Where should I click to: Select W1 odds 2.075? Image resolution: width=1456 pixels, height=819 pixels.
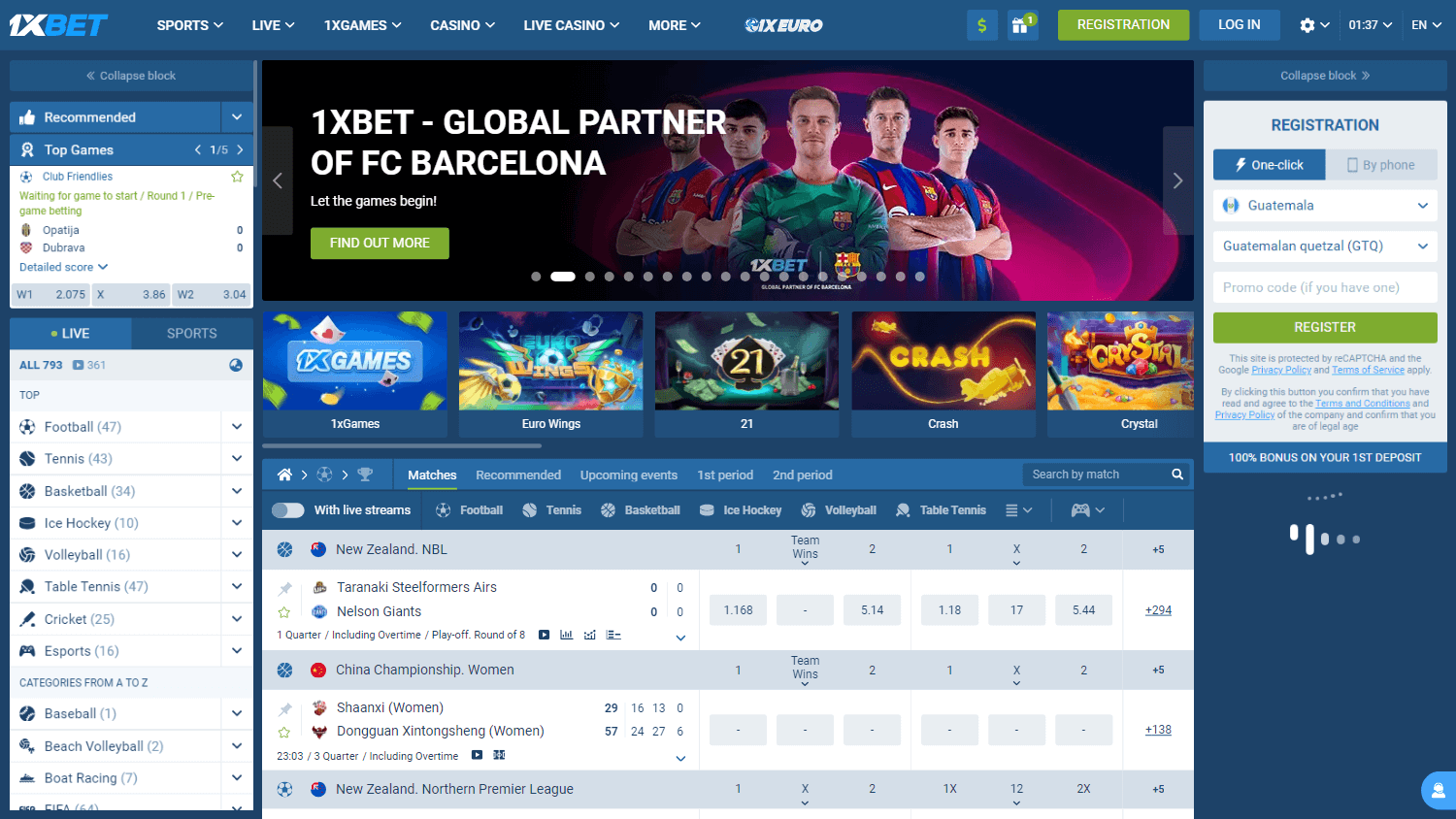pyautogui.click(x=50, y=294)
